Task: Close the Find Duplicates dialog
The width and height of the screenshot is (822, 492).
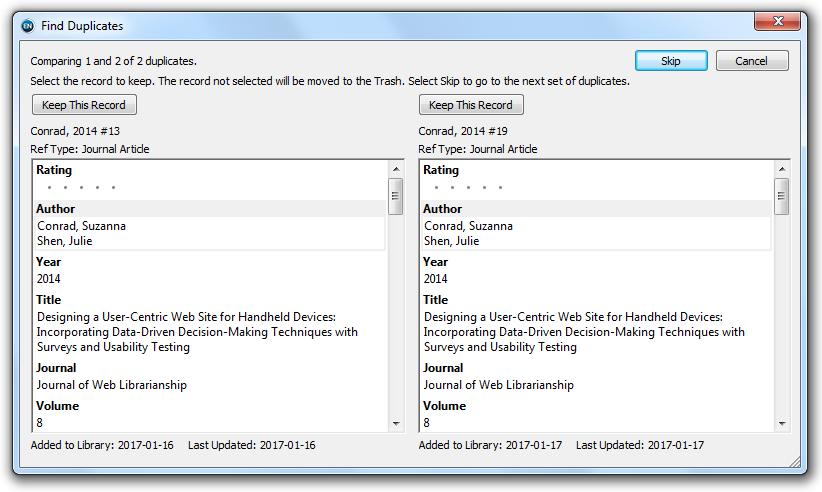Action: click(777, 21)
